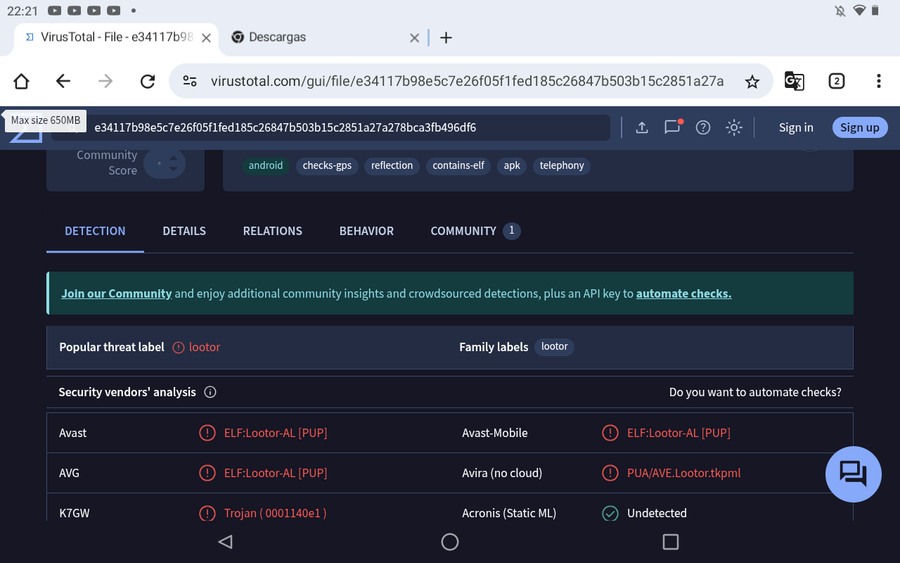Click the upload file icon

pyautogui.click(x=642, y=127)
